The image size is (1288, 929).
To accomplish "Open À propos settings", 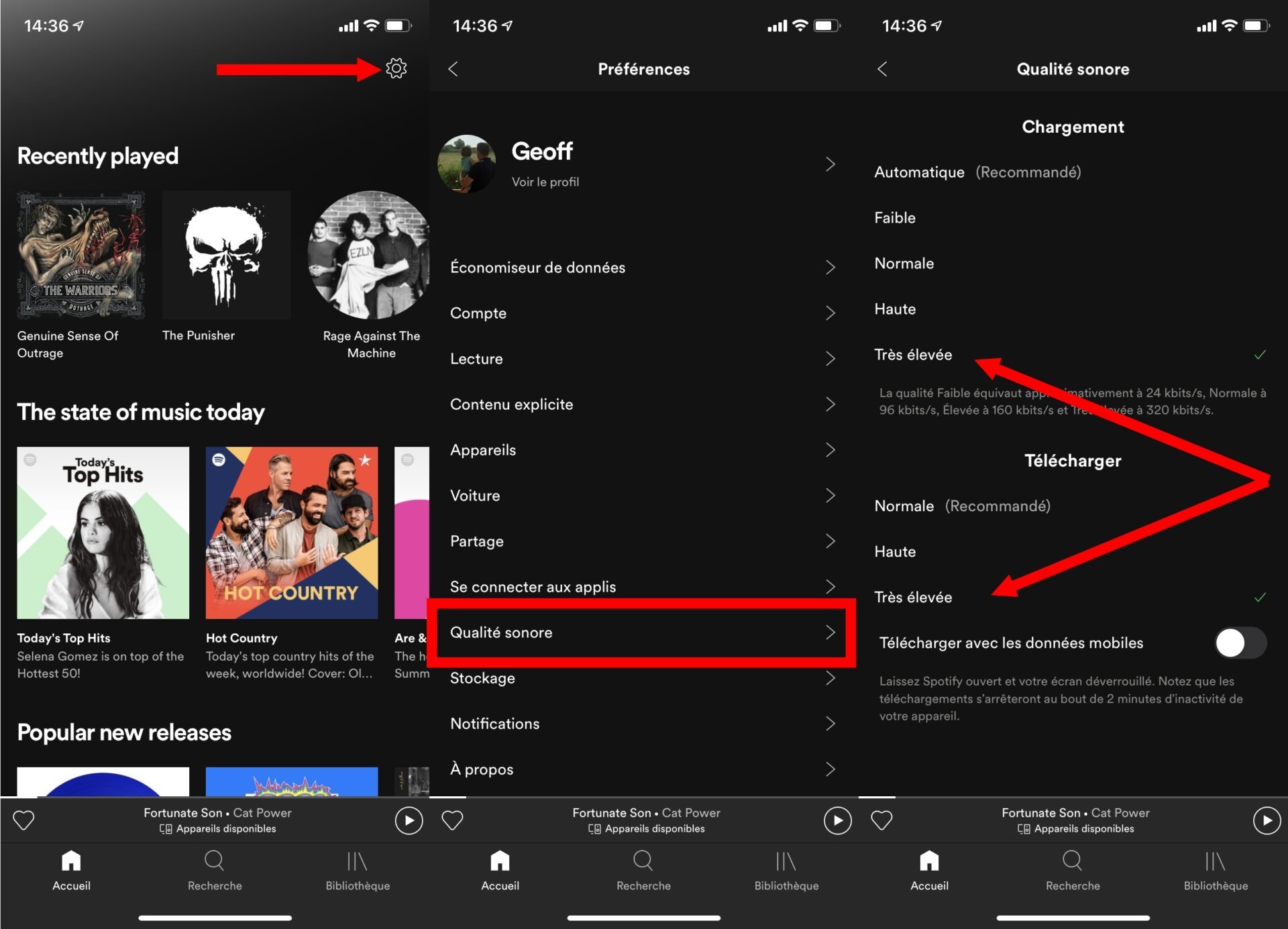I will [x=643, y=769].
